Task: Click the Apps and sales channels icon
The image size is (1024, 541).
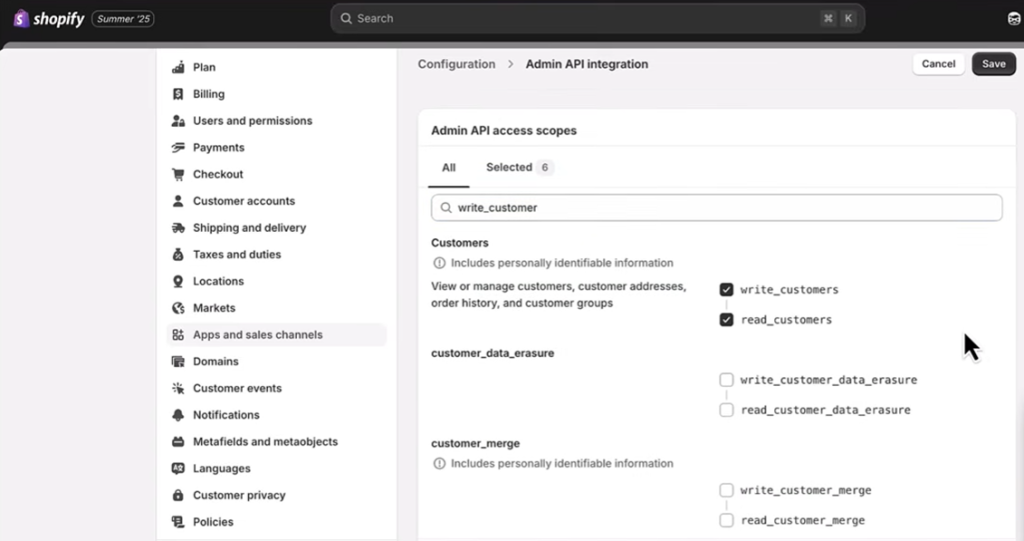Action: click(x=178, y=335)
